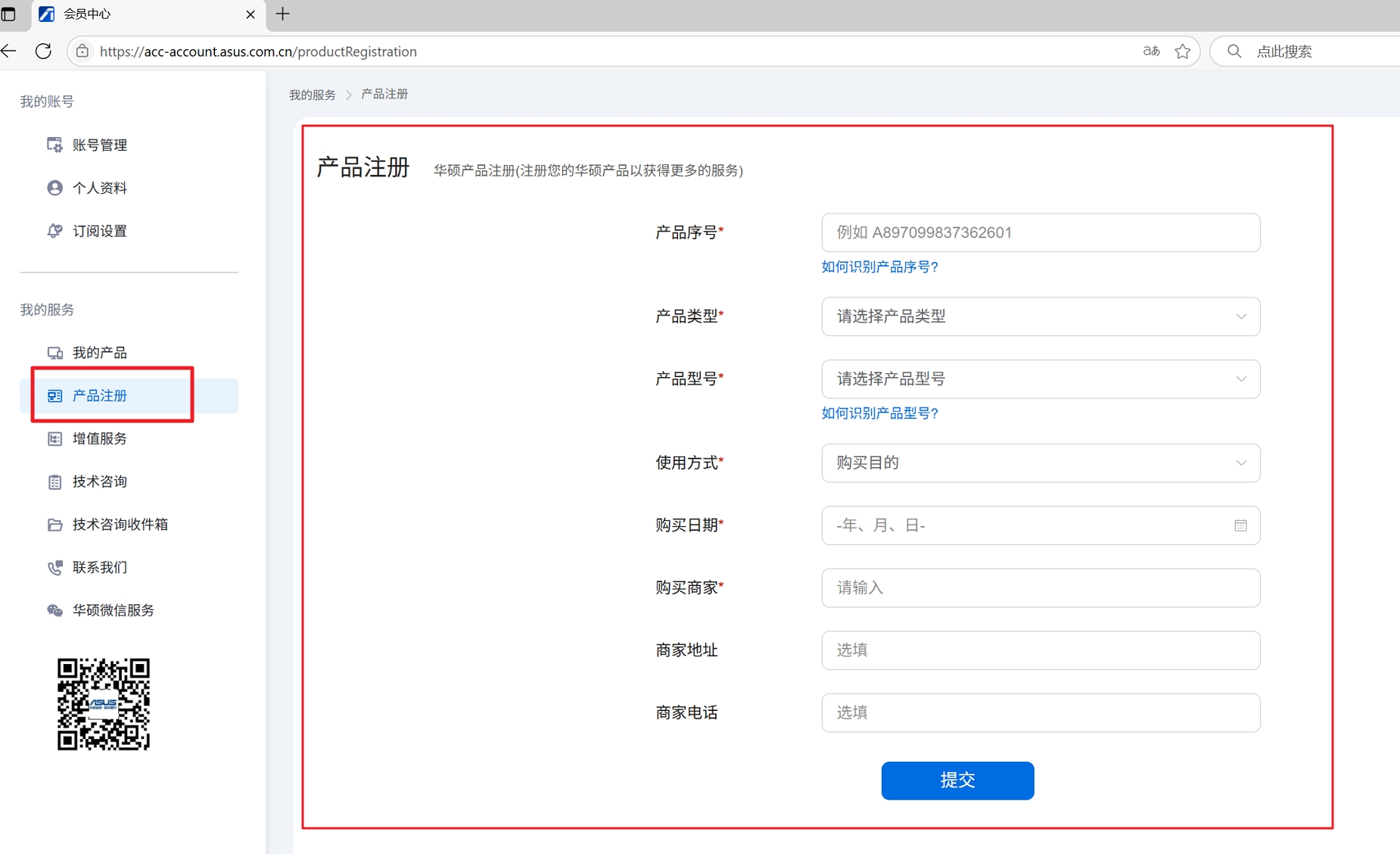Open 技术咨询 in the sidebar
Viewport: 1400px width, 854px height.
99,482
